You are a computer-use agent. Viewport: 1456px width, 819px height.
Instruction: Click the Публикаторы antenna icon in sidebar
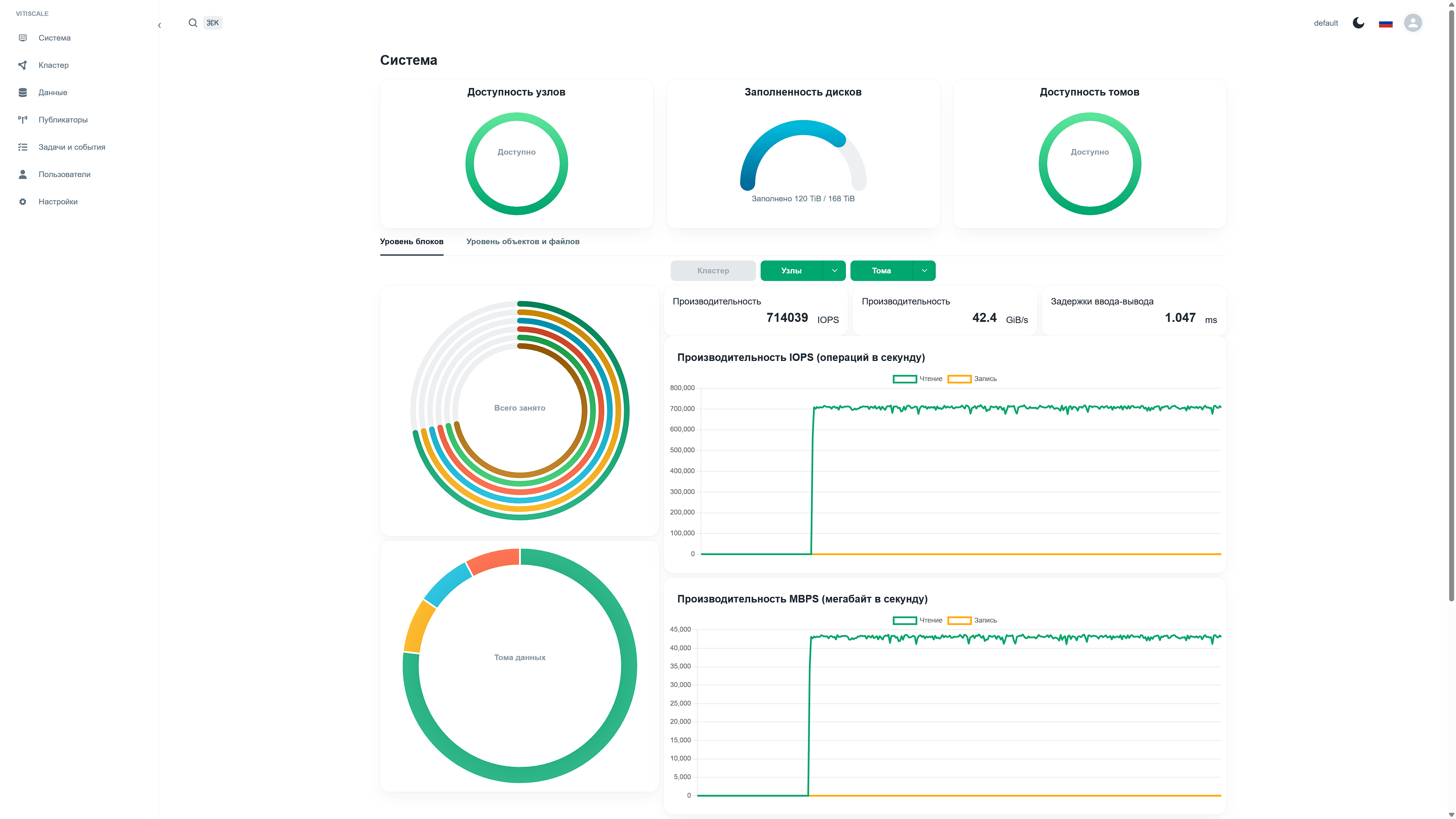click(23, 120)
